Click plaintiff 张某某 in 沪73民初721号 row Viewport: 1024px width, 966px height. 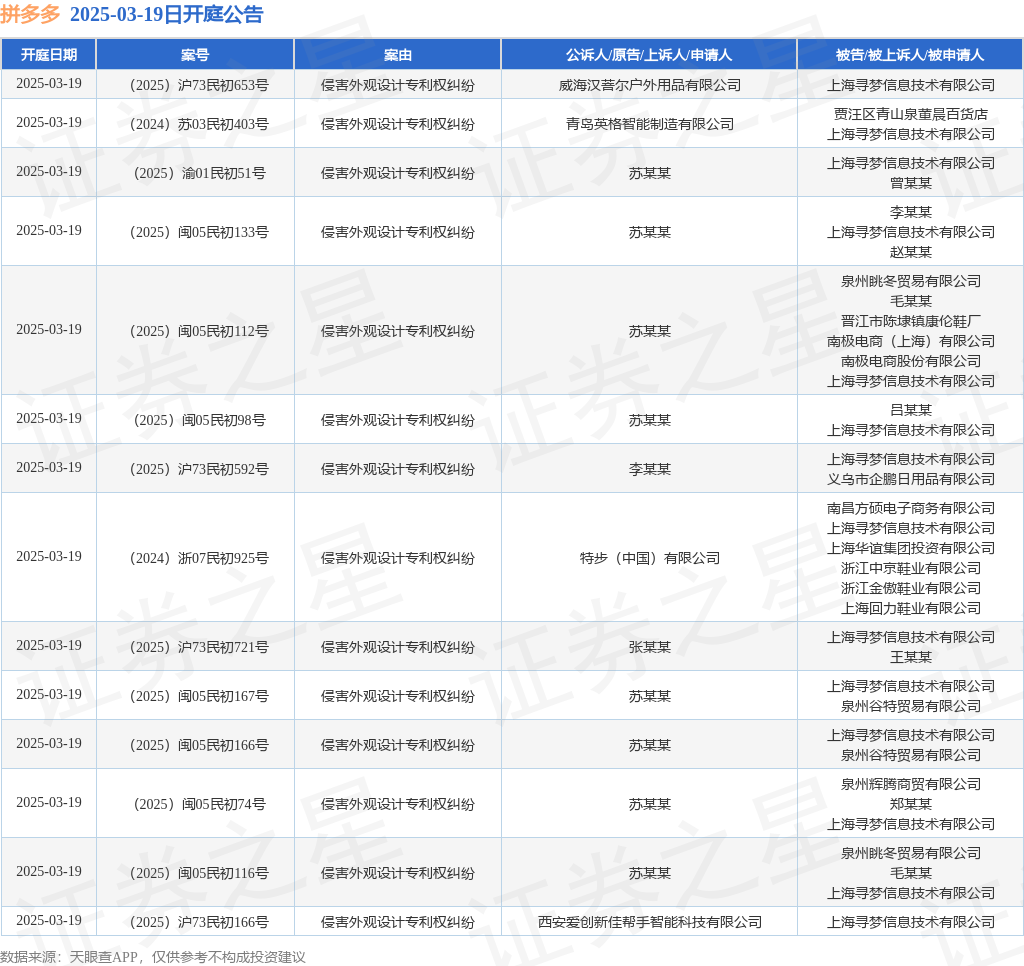pyautogui.click(x=650, y=647)
